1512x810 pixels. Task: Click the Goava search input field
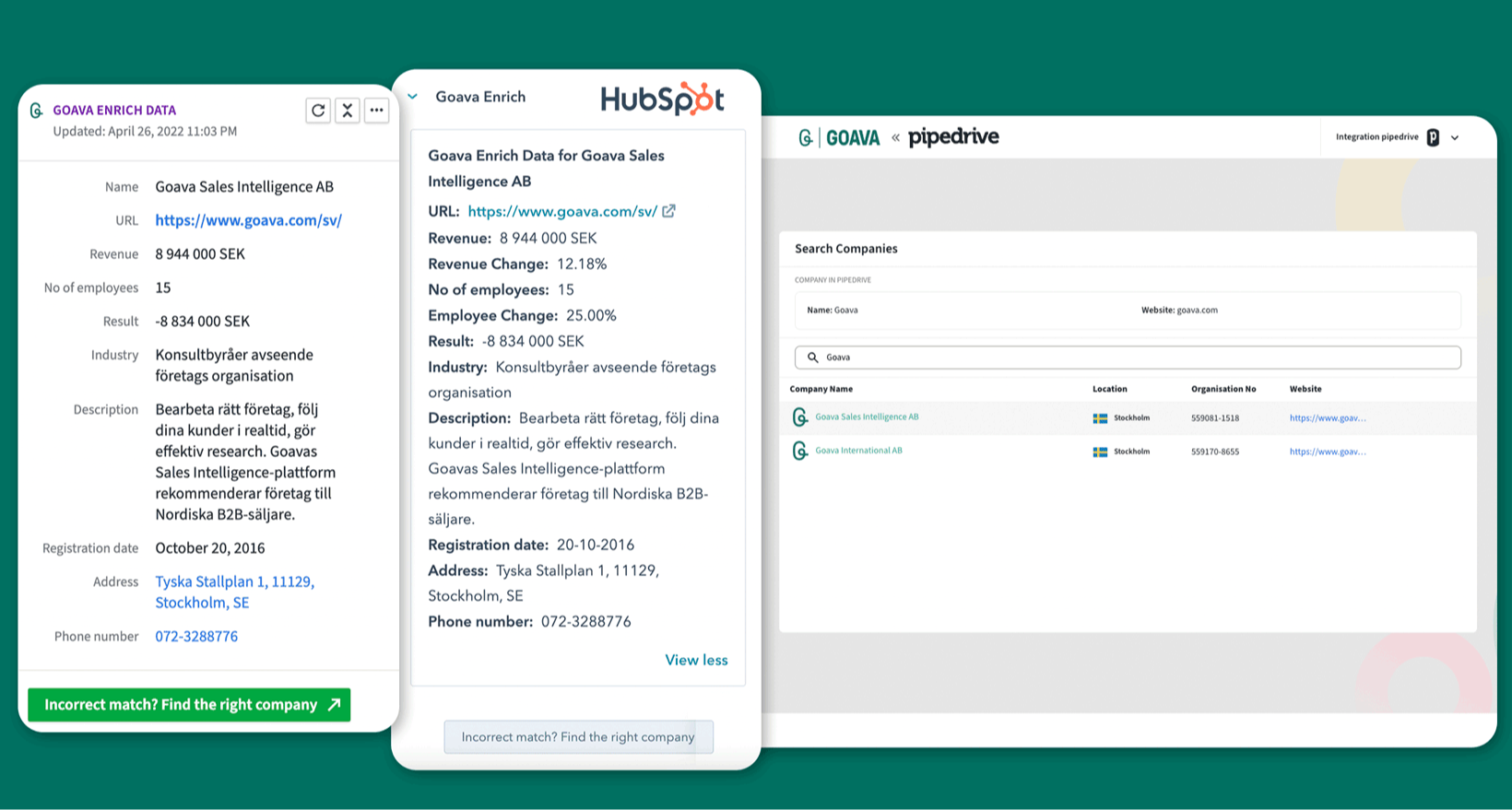pyautogui.click(x=1128, y=358)
